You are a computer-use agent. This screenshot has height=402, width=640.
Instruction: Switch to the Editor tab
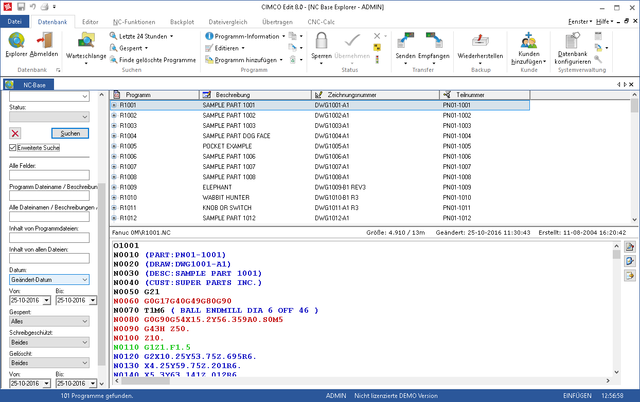coord(90,22)
